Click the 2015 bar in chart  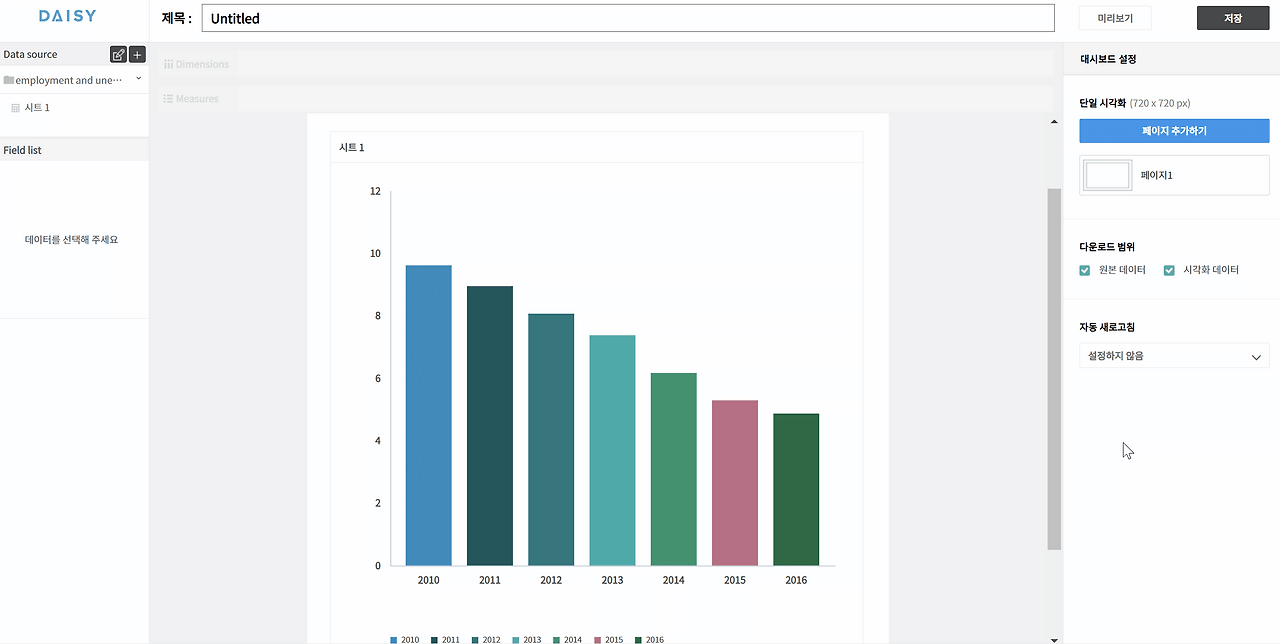tap(735, 483)
